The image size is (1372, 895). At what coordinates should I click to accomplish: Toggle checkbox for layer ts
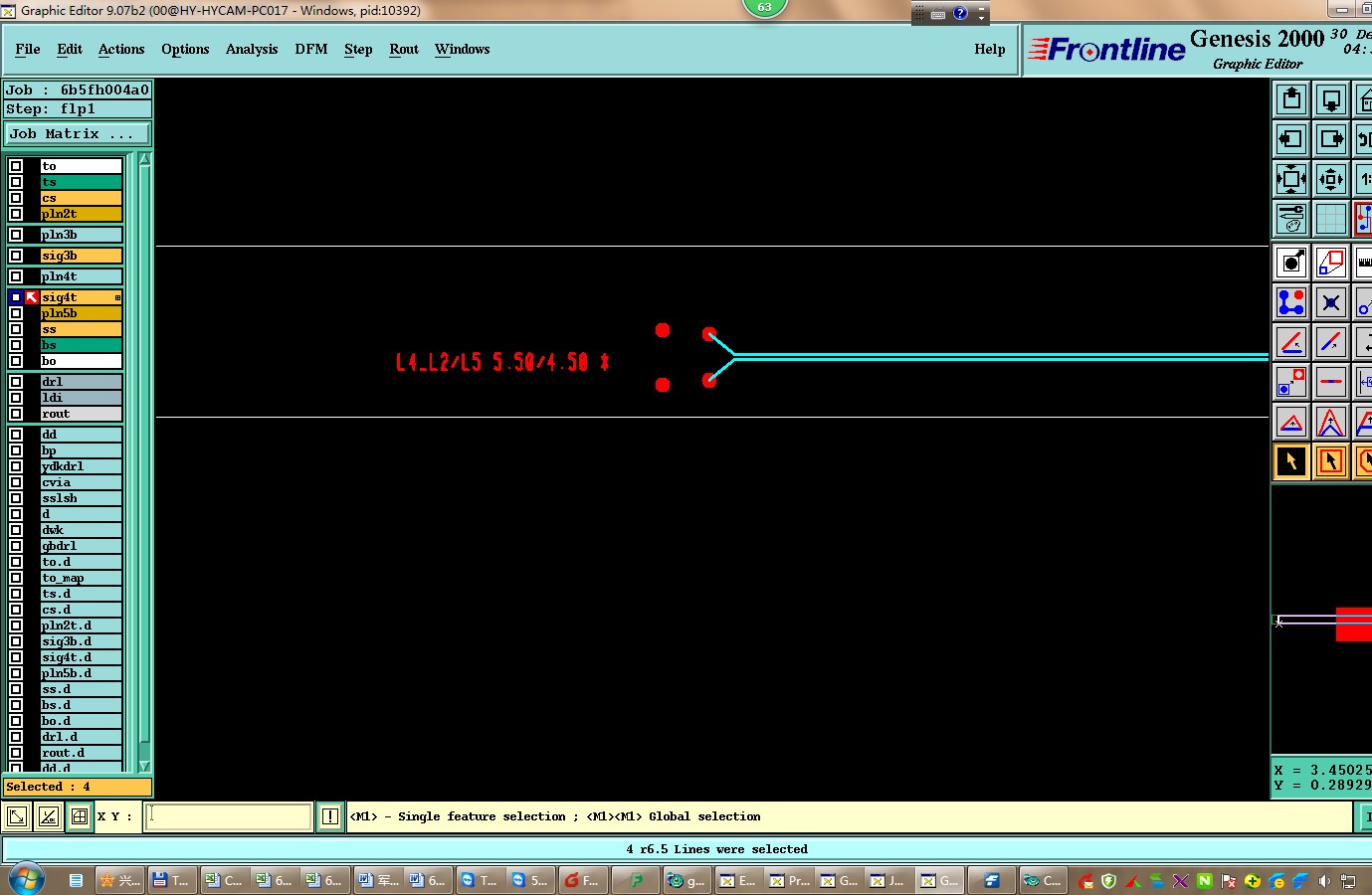[x=16, y=182]
